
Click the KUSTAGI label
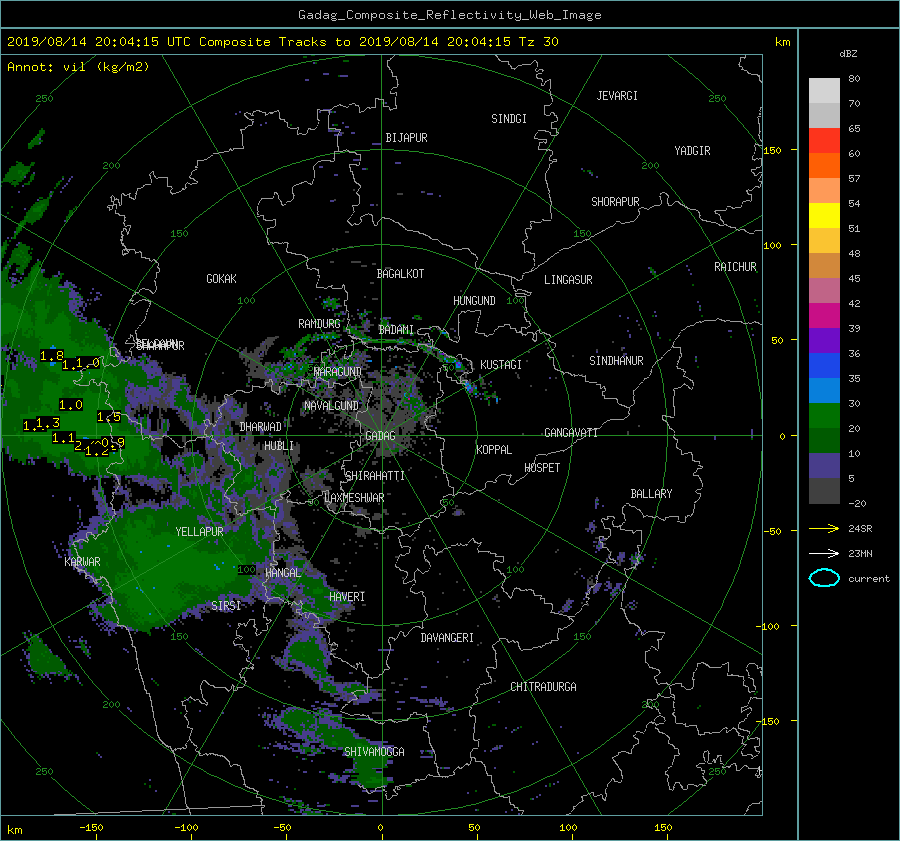click(501, 365)
